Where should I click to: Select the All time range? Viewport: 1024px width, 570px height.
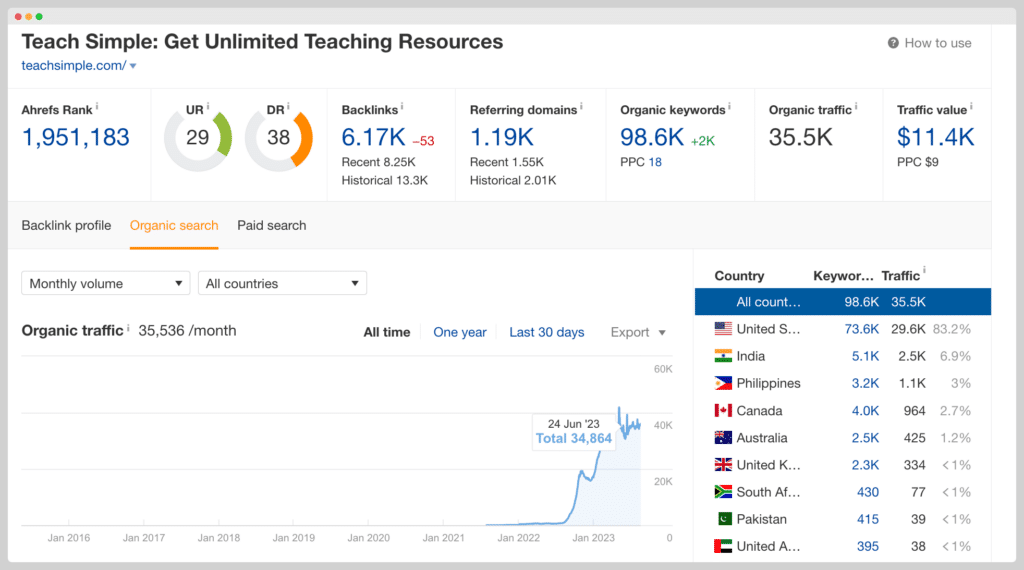point(387,332)
